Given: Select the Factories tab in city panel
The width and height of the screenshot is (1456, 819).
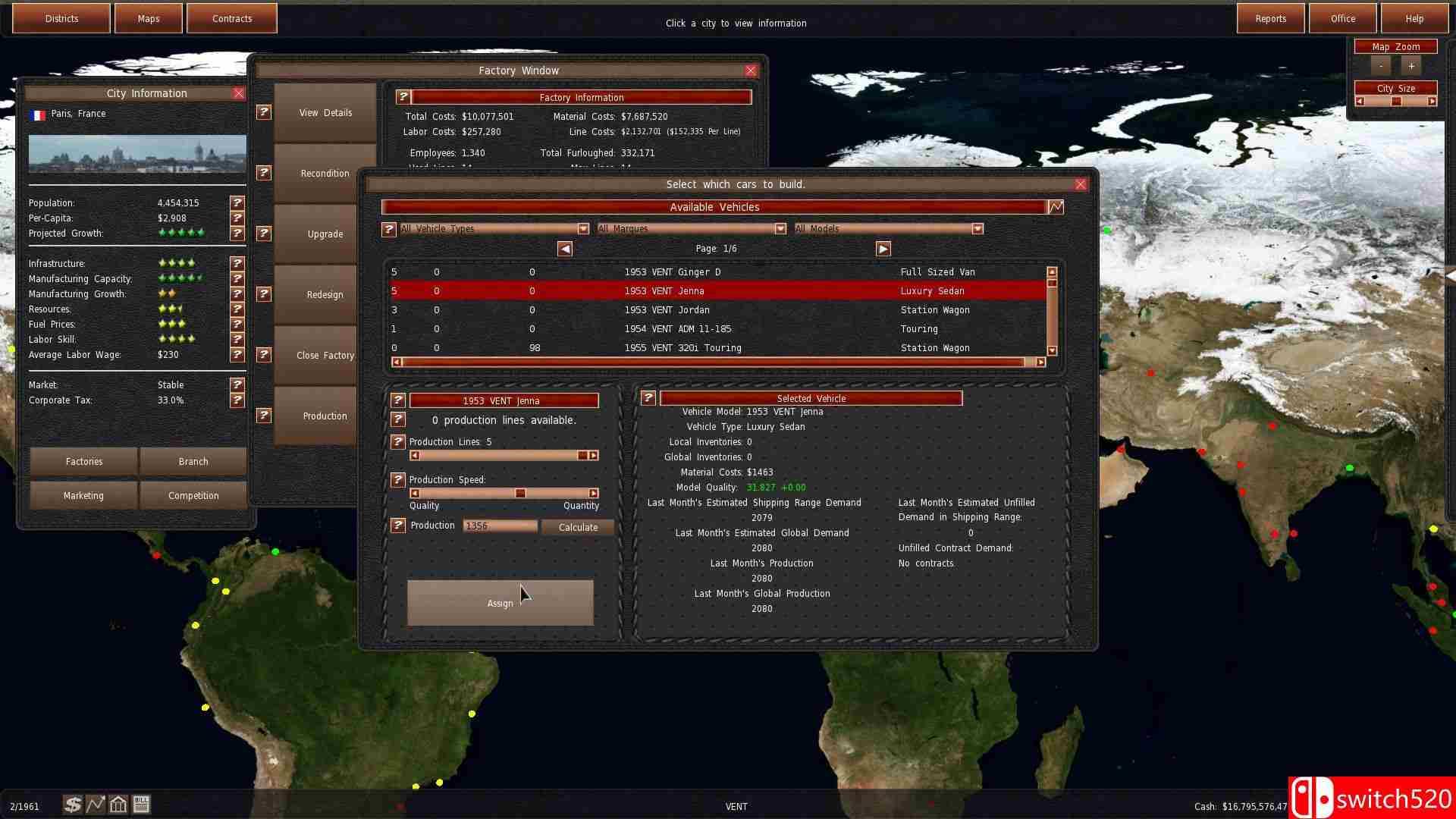Looking at the screenshot, I should [84, 461].
